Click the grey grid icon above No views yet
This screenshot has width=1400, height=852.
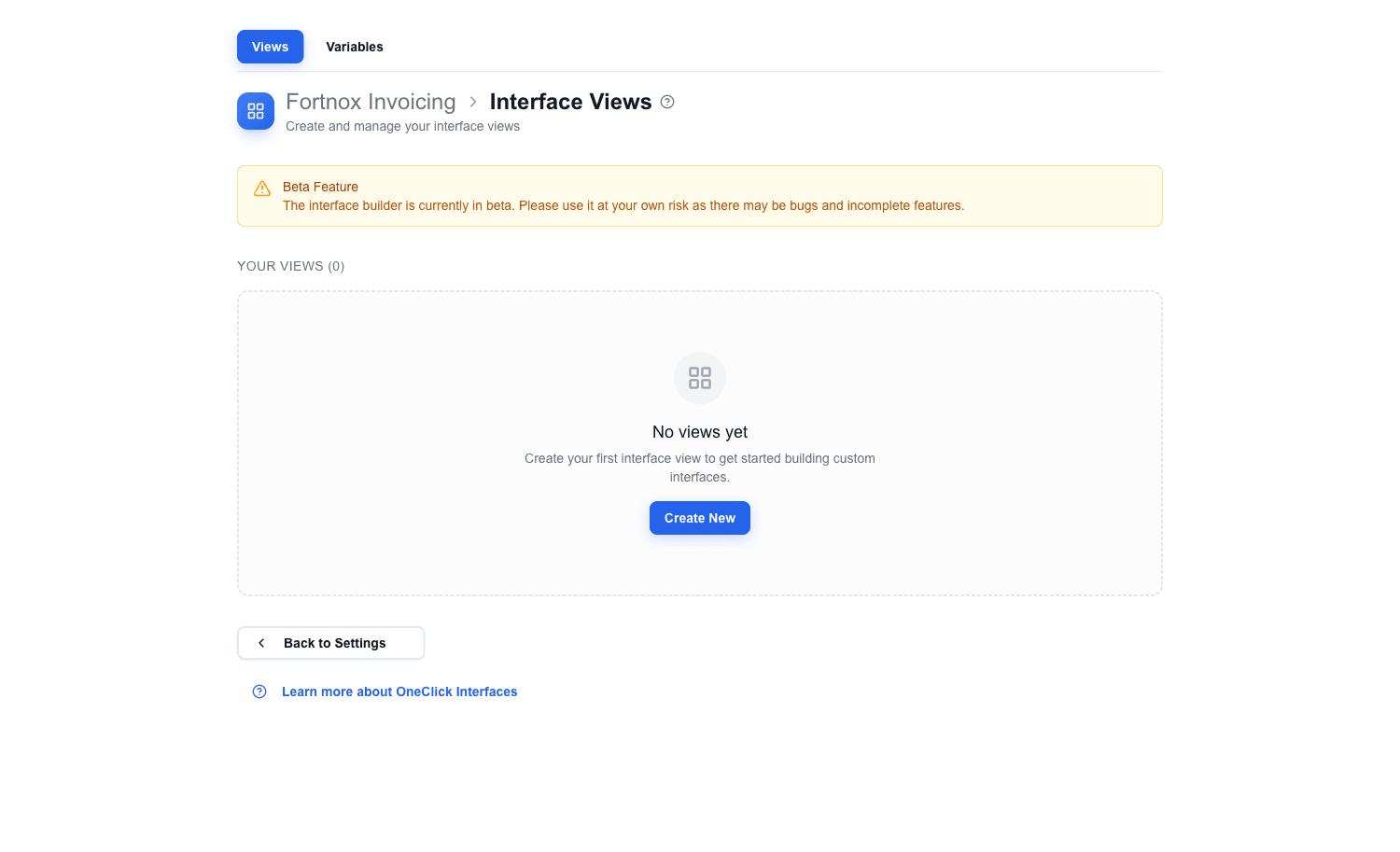click(700, 378)
